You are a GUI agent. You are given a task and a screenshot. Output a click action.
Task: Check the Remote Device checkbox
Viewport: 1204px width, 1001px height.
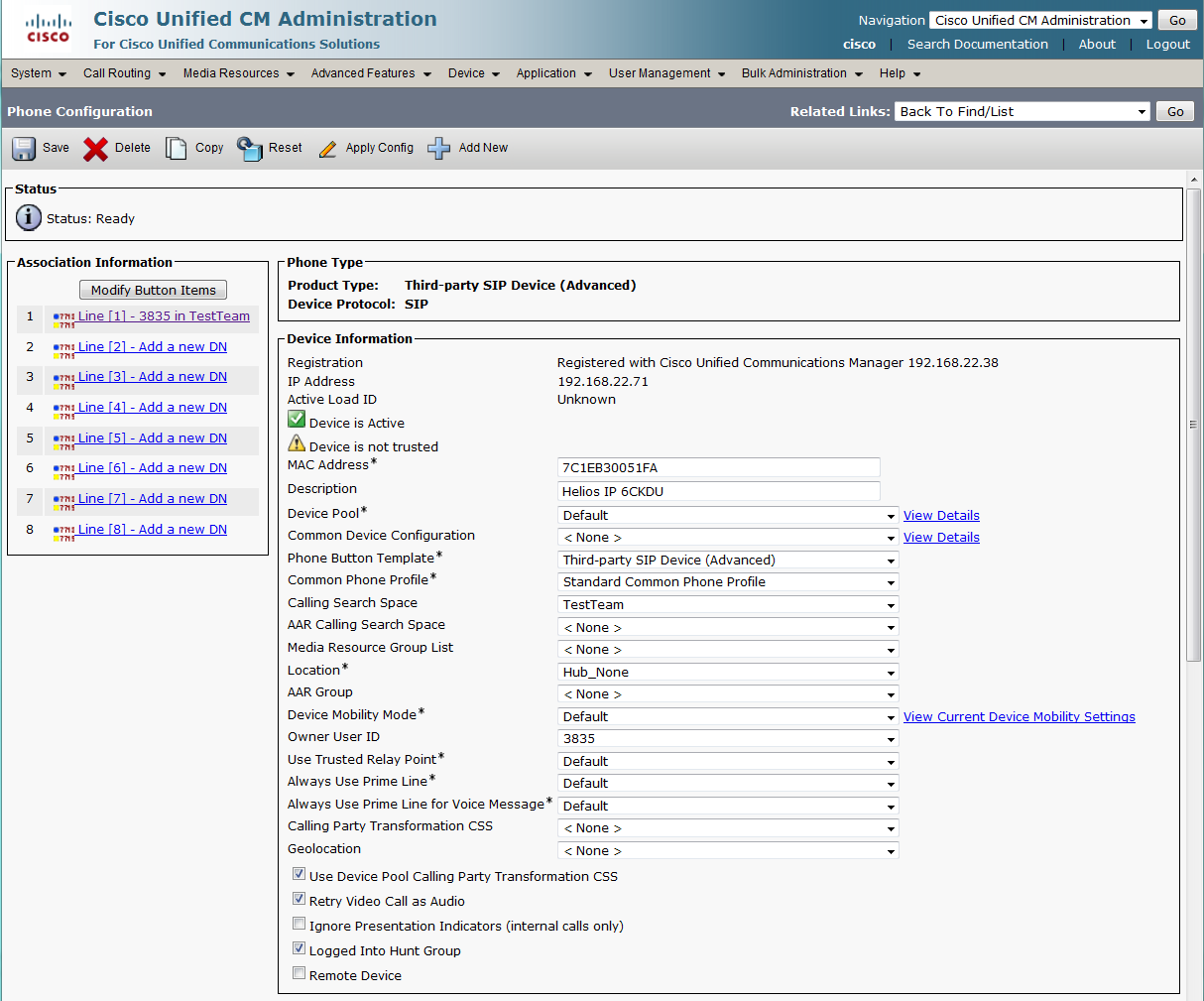tap(299, 973)
